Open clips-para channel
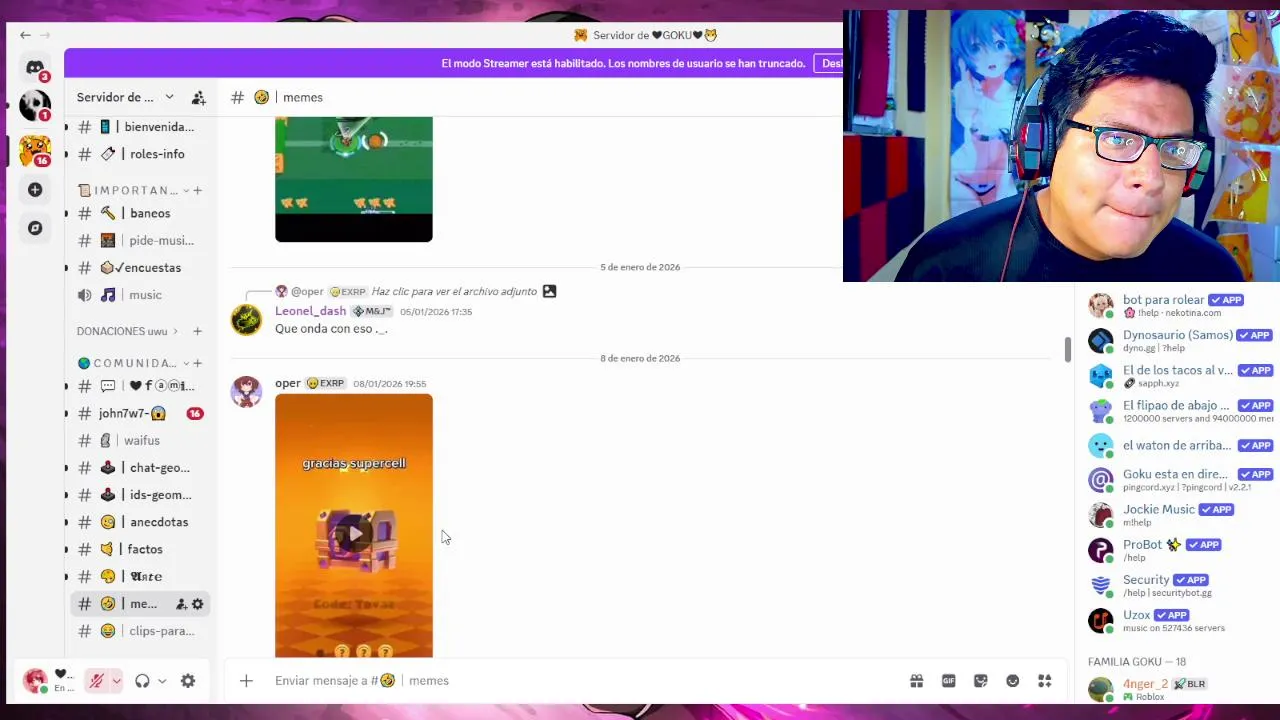Image resolution: width=1280 pixels, height=720 pixels. coord(140,631)
